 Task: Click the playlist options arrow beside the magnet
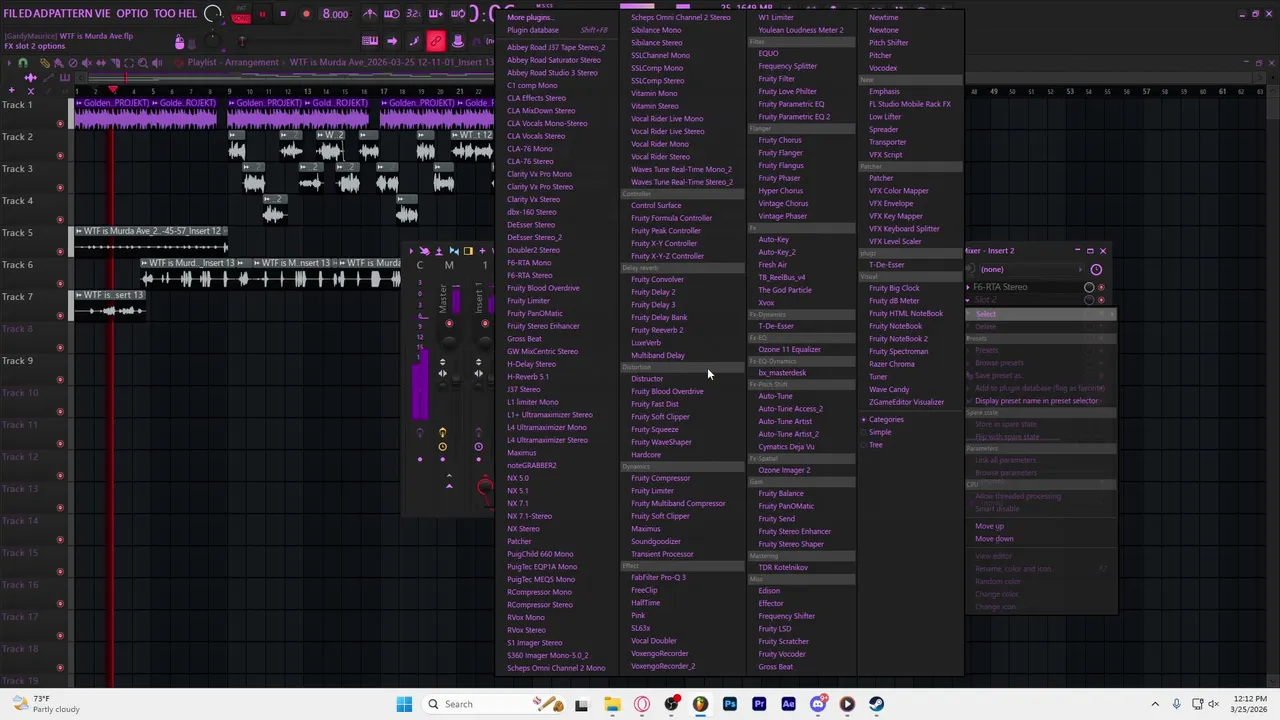pos(8,63)
